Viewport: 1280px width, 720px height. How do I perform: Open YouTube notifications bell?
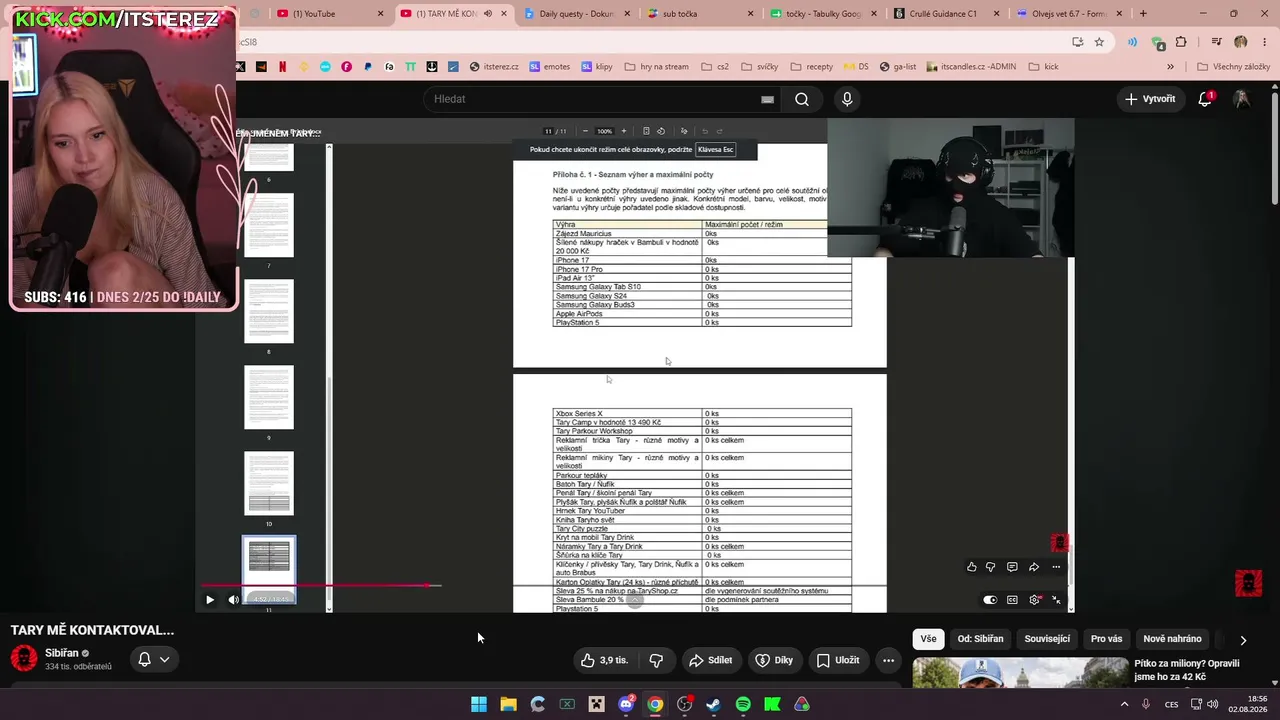[x=1205, y=99]
